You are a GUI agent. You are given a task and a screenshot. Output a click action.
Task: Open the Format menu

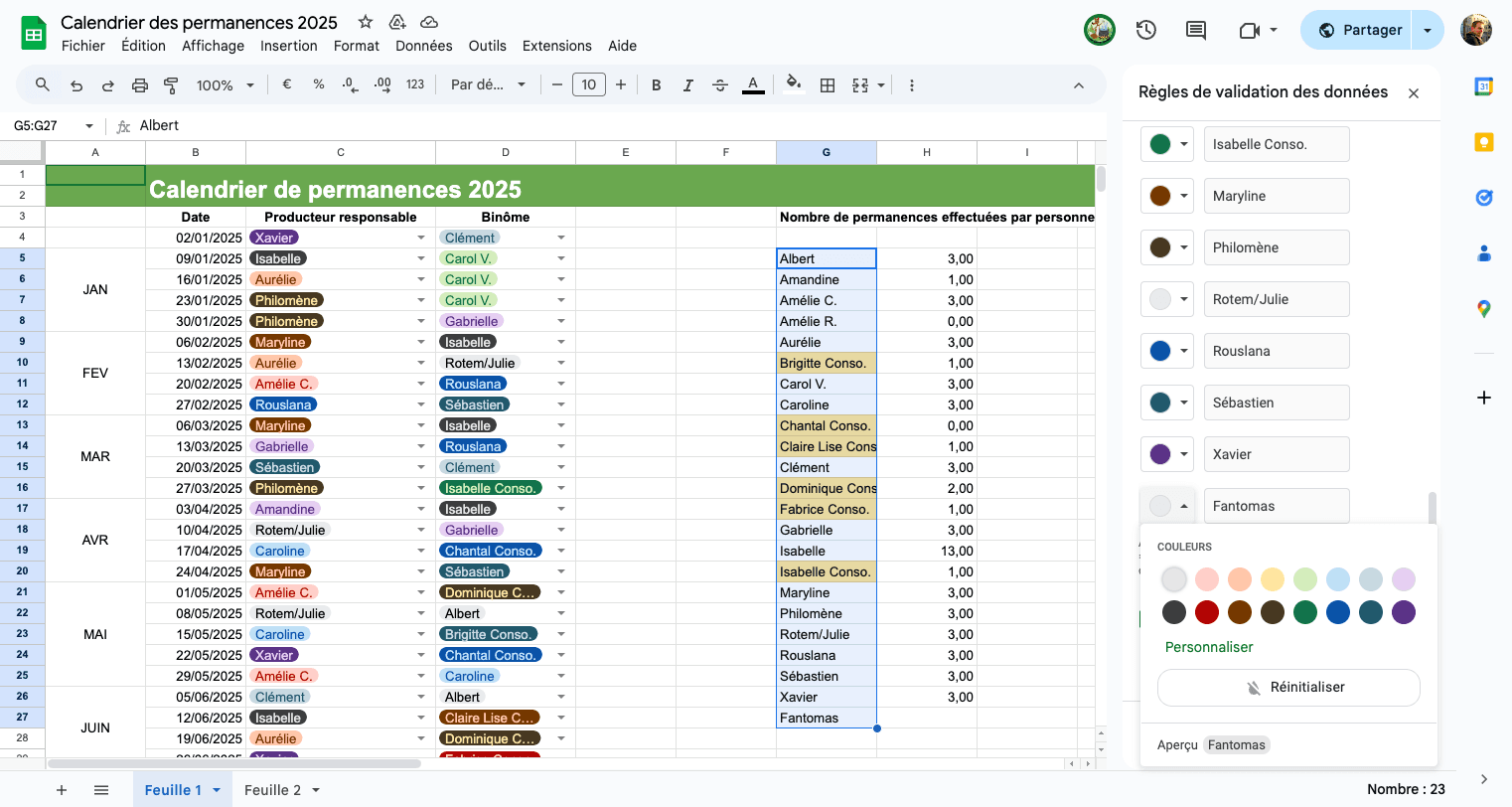pos(357,46)
